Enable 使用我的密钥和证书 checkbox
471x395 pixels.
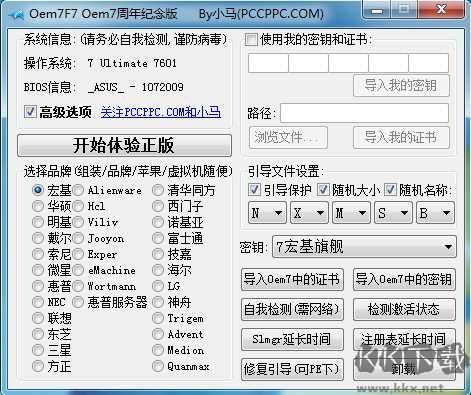coord(251,39)
